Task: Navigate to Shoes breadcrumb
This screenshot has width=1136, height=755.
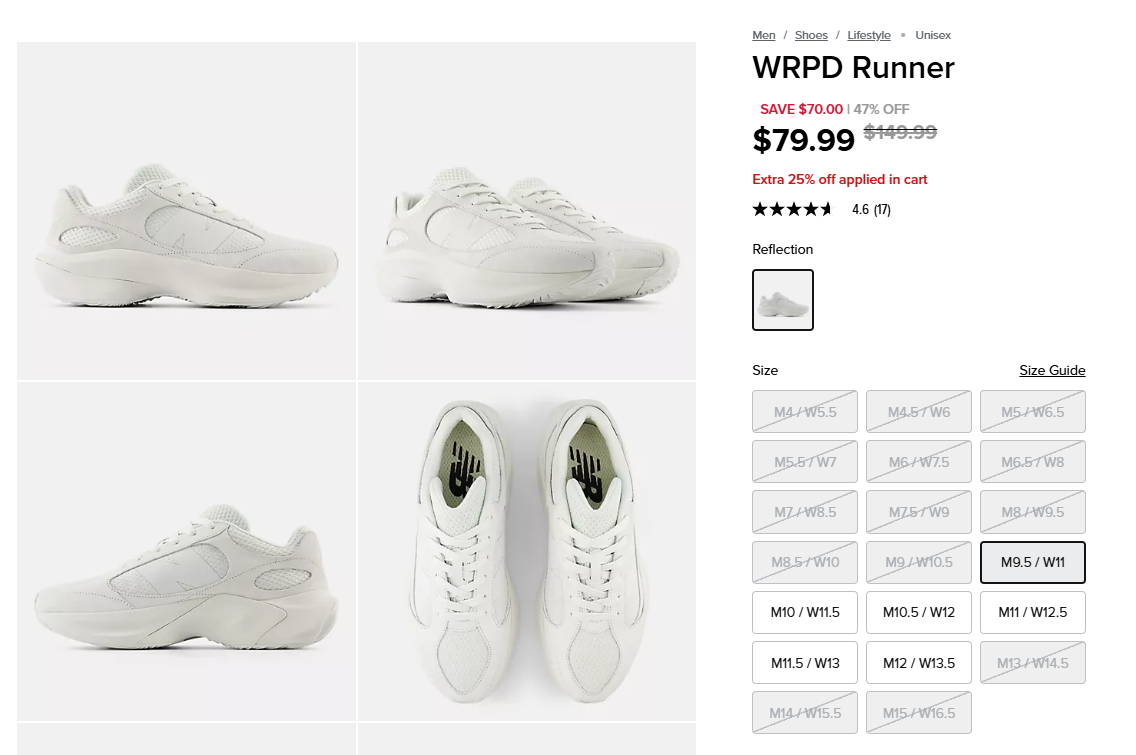Action: coord(811,35)
